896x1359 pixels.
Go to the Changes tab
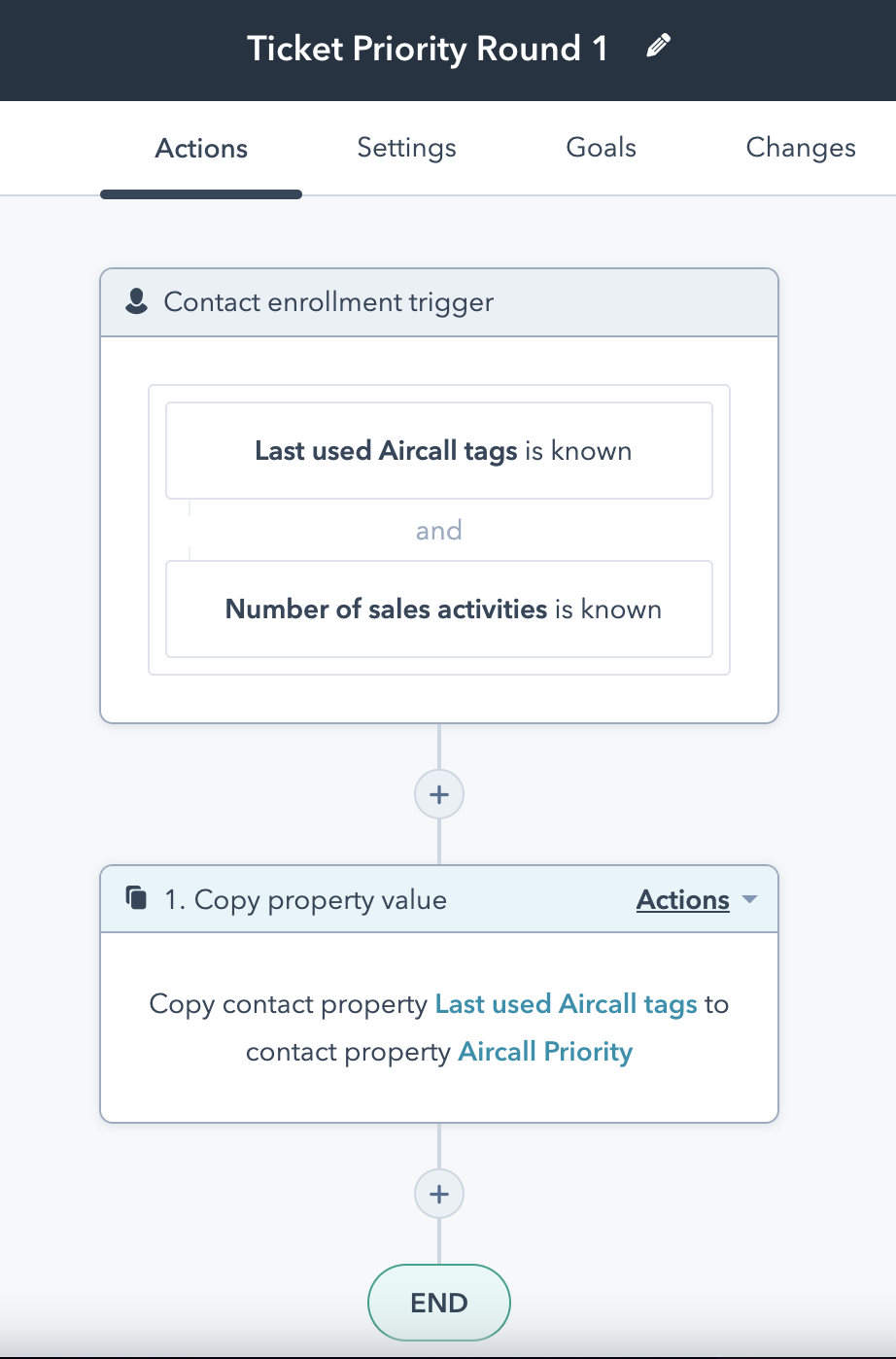coord(801,148)
